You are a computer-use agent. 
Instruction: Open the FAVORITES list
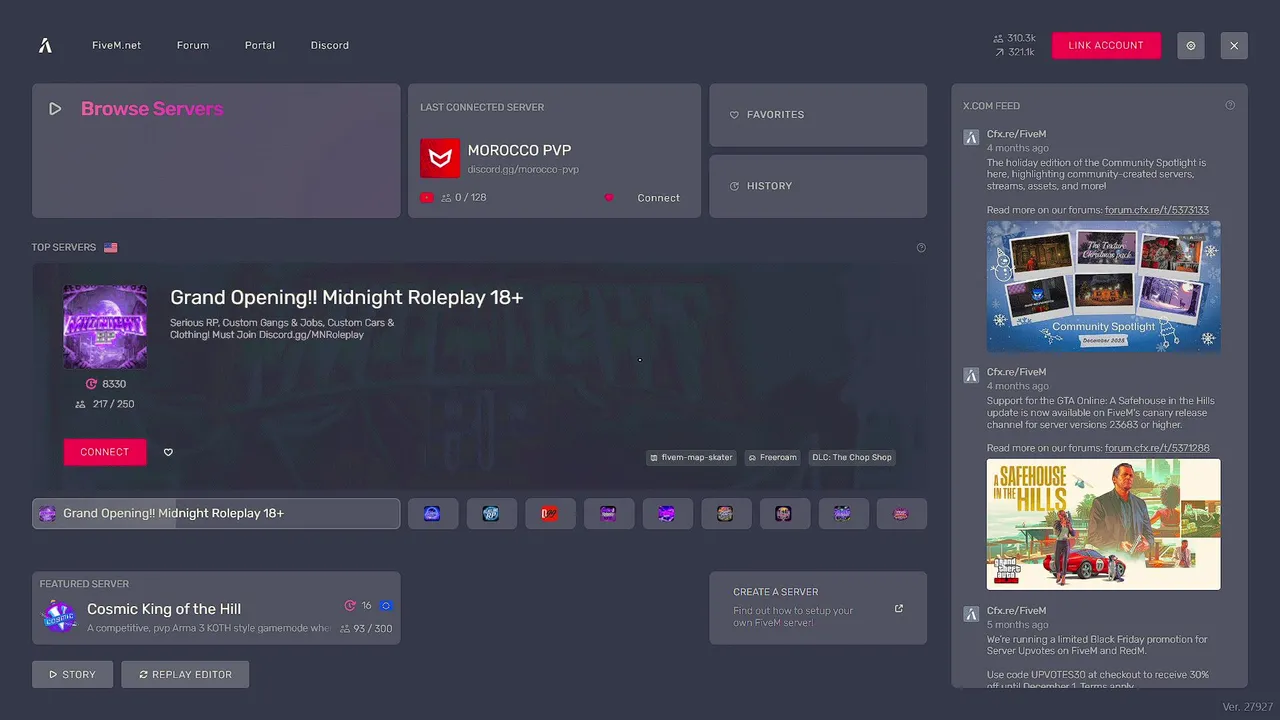[818, 115]
